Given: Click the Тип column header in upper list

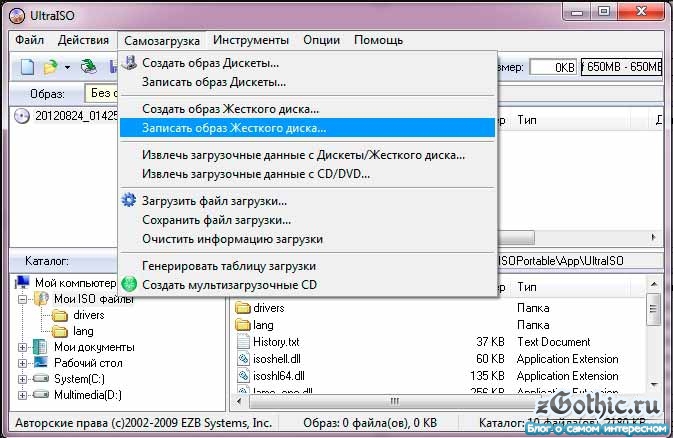Looking at the screenshot, I should pyautogui.click(x=527, y=120).
